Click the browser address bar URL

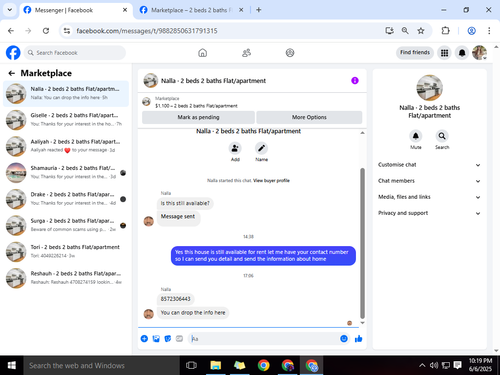coord(147,31)
